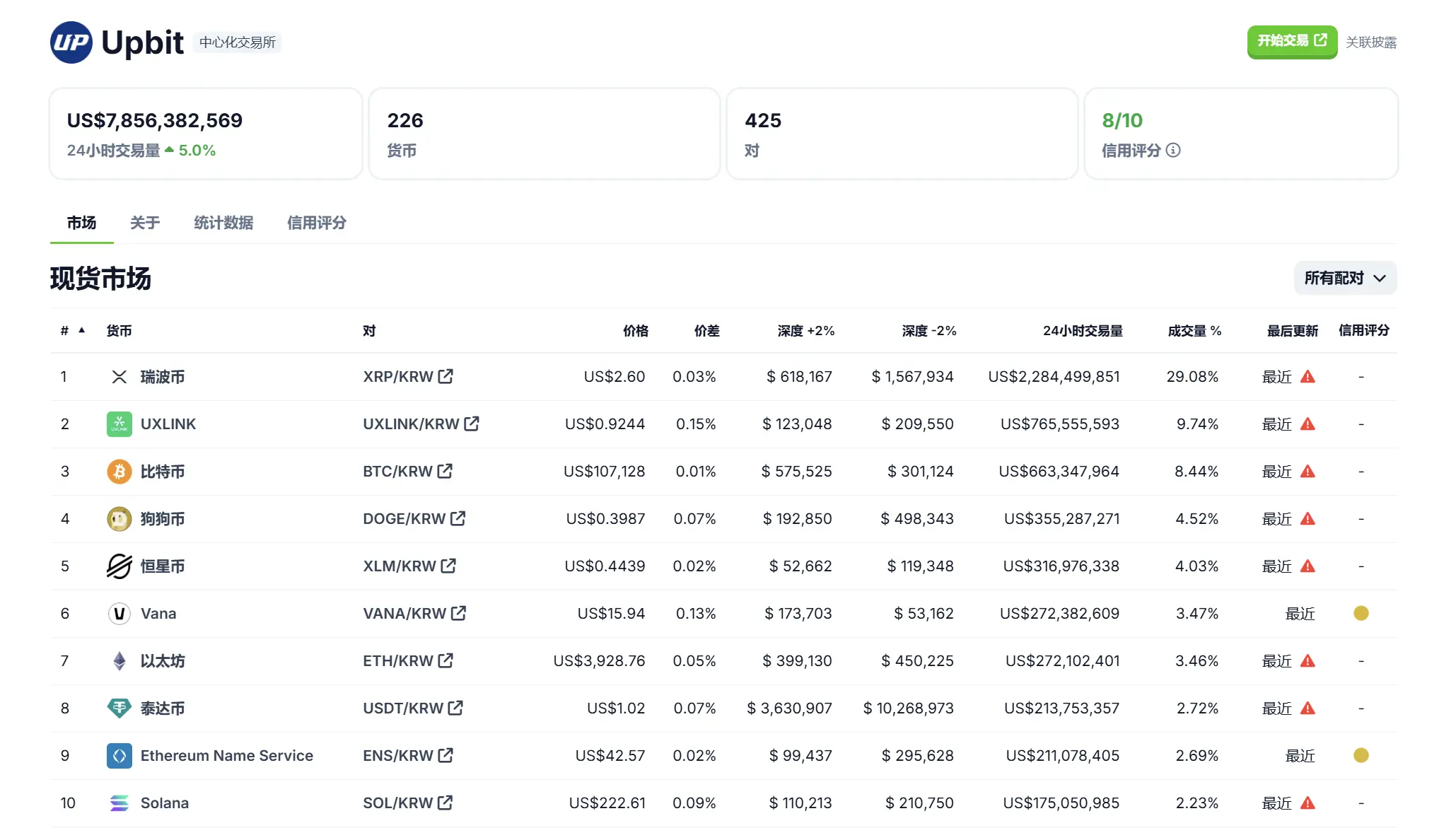The image size is (1456, 828).
Task: Click the 开始交易 button
Action: (x=1291, y=41)
